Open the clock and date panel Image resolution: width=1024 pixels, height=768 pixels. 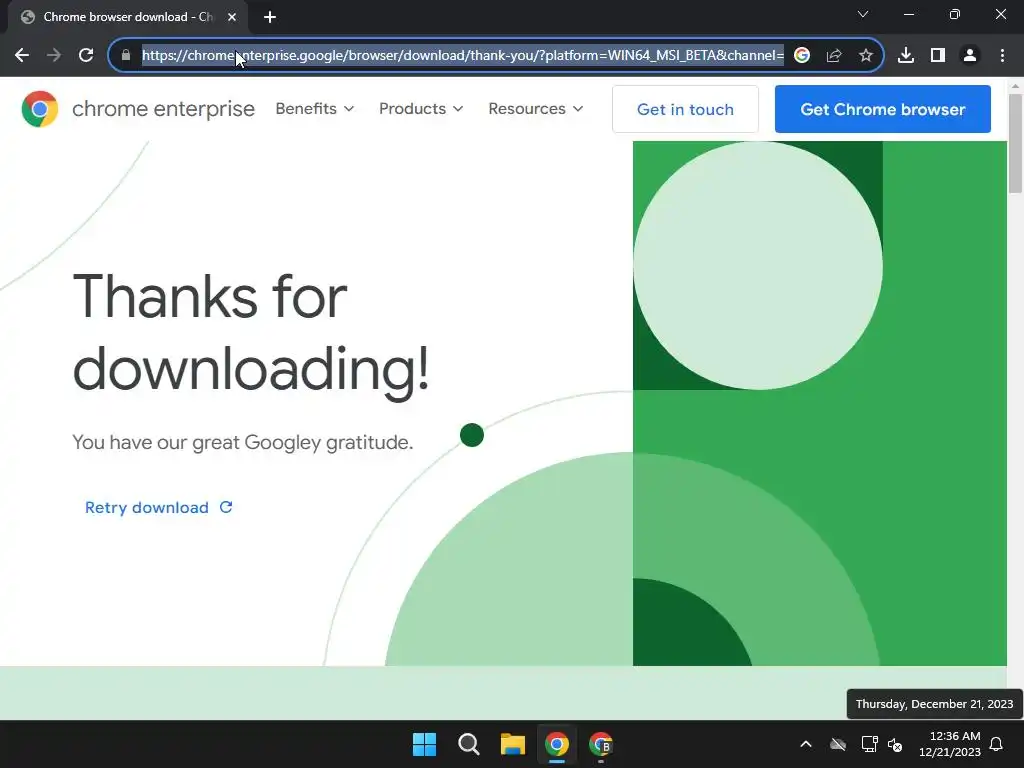[x=950, y=744]
